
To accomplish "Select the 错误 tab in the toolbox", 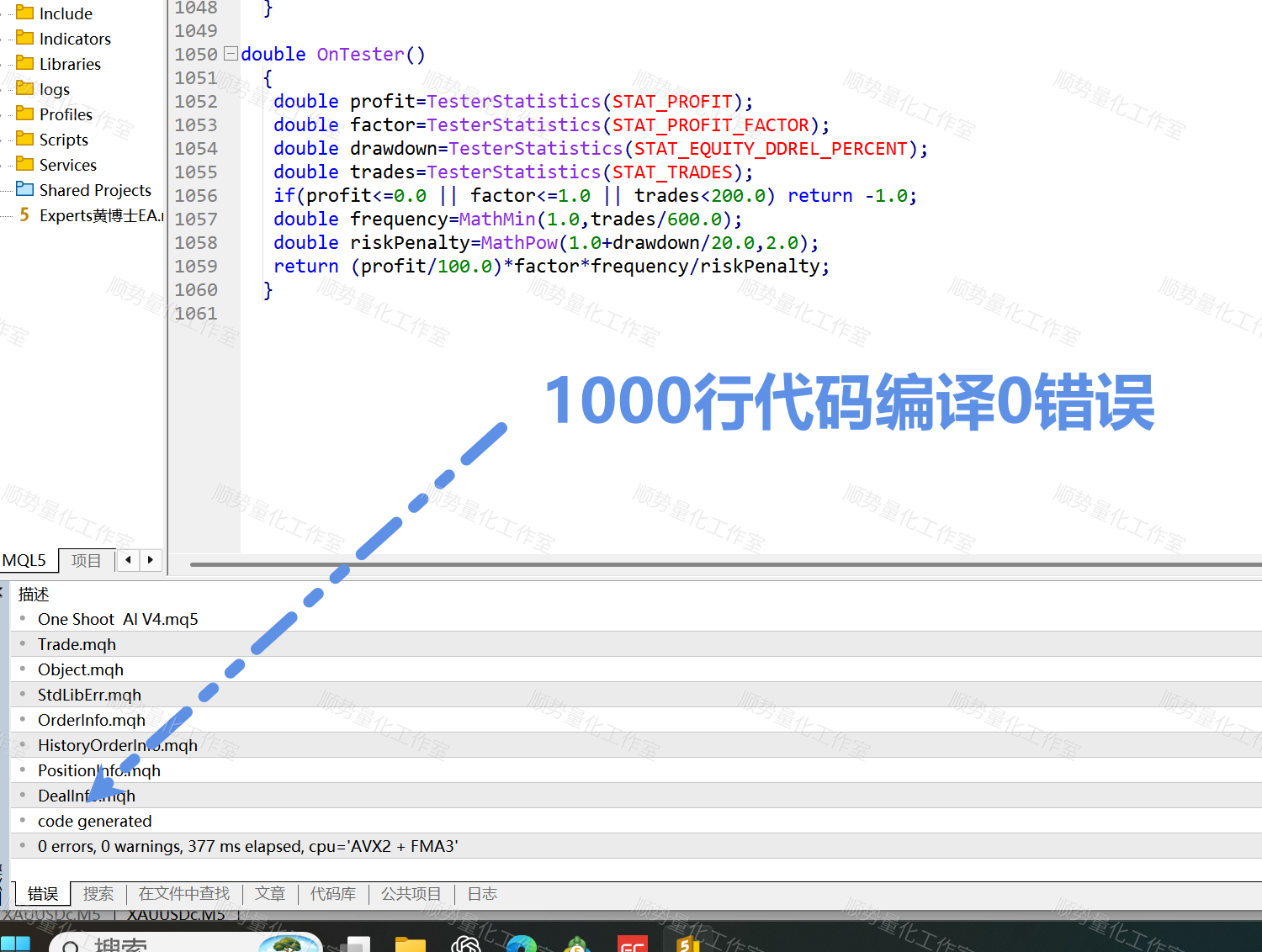I will pyautogui.click(x=43, y=894).
